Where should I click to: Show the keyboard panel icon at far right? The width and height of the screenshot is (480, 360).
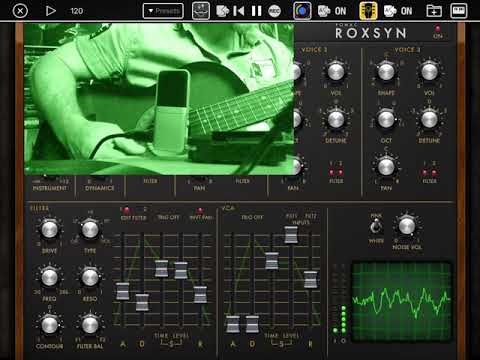(x=459, y=11)
